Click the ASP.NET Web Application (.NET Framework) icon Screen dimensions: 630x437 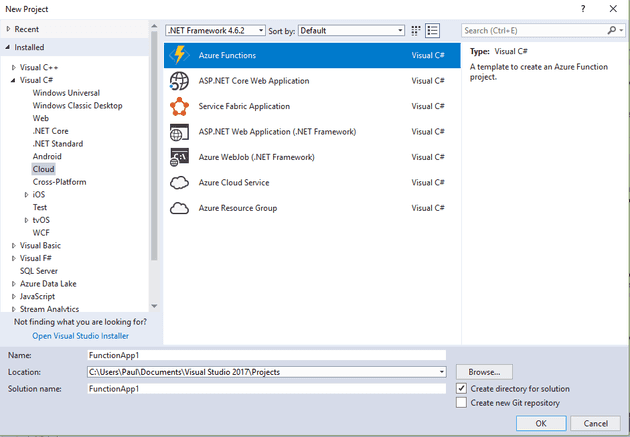179,132
